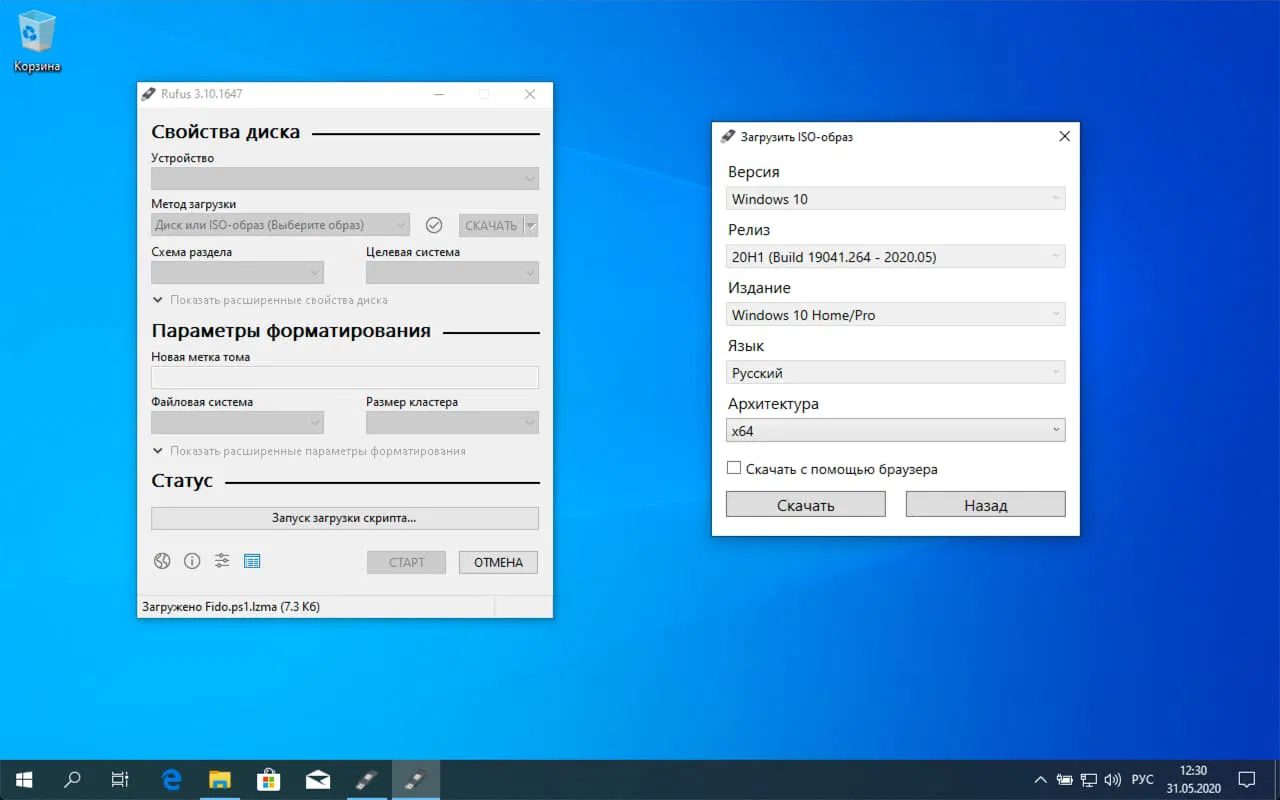Open the Архитектура x64 dropdown
The image size is (1280, 800).
(x=895, y=431)
